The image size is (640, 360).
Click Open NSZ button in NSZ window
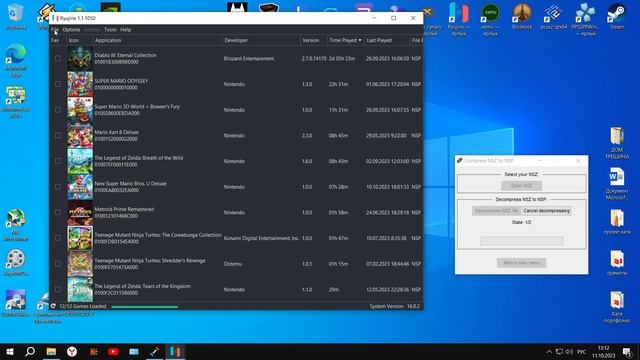tap(522, 186)
